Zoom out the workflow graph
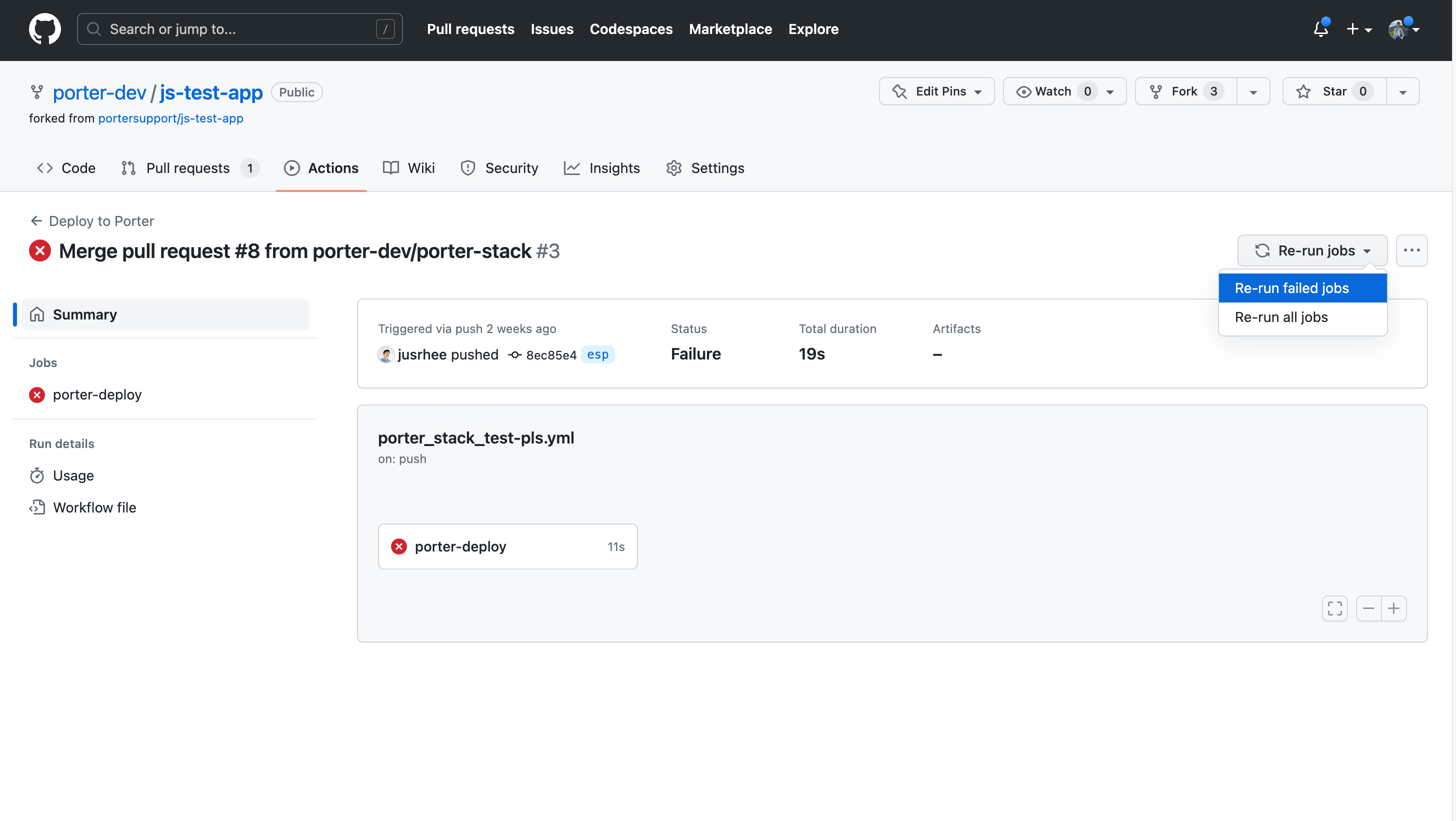The height and width of the screenshot is (821, 1456). pyautogui.click(x=1368, y=608)
